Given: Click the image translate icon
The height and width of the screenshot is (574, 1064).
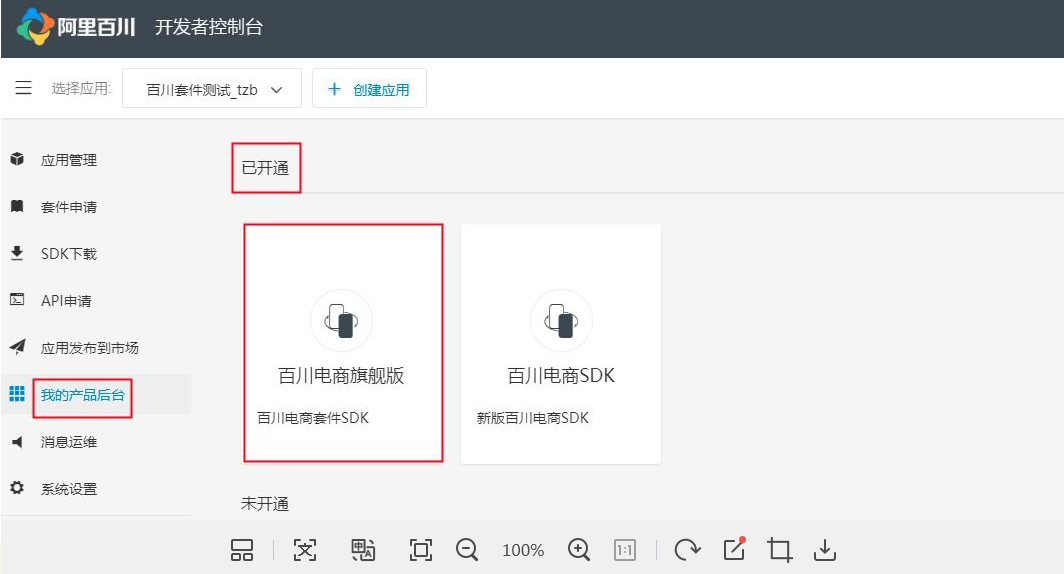Looking at the screenshot, I should click(x=362, y=550).
